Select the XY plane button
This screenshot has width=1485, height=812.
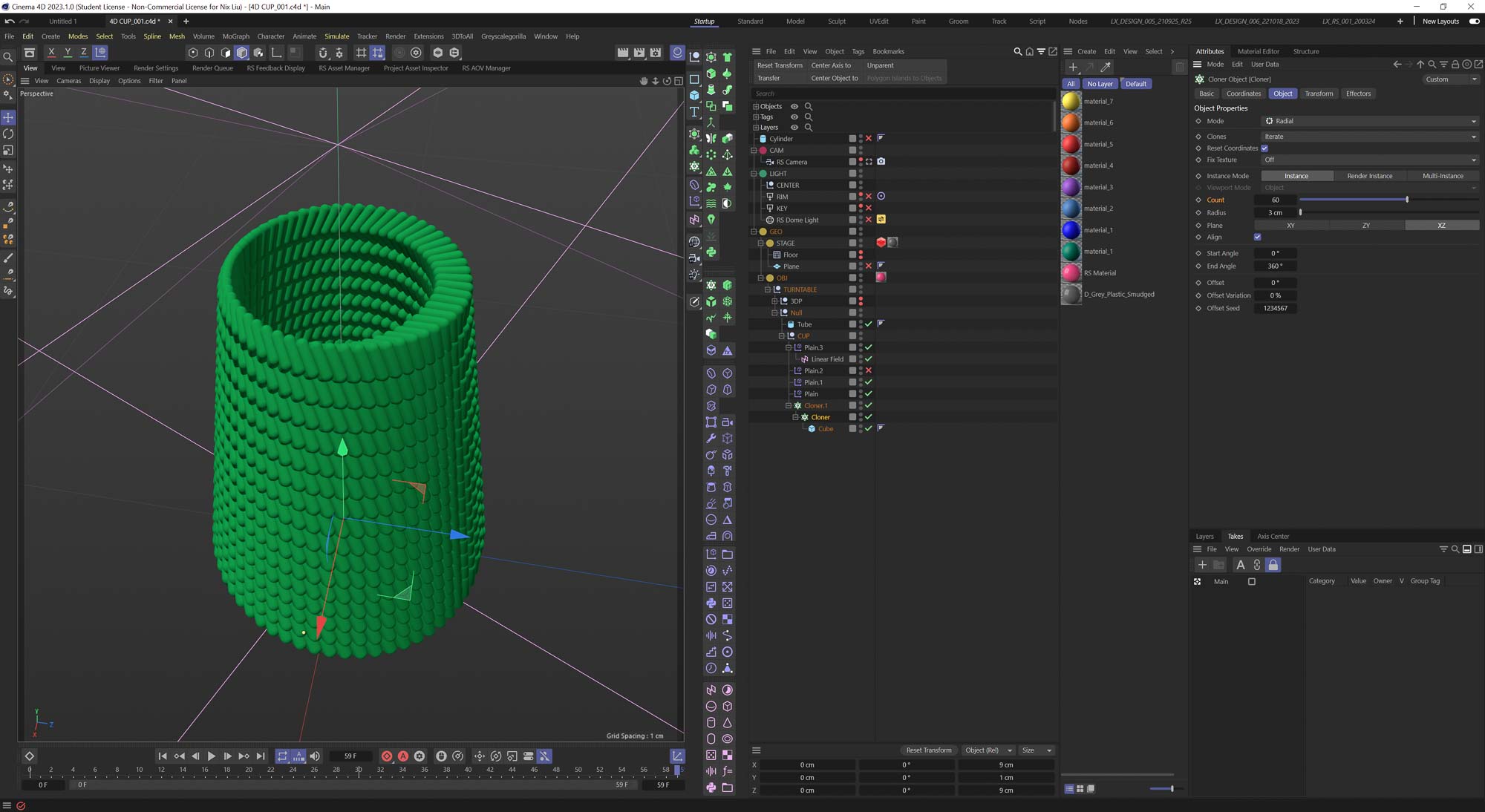pos(1290,226)
